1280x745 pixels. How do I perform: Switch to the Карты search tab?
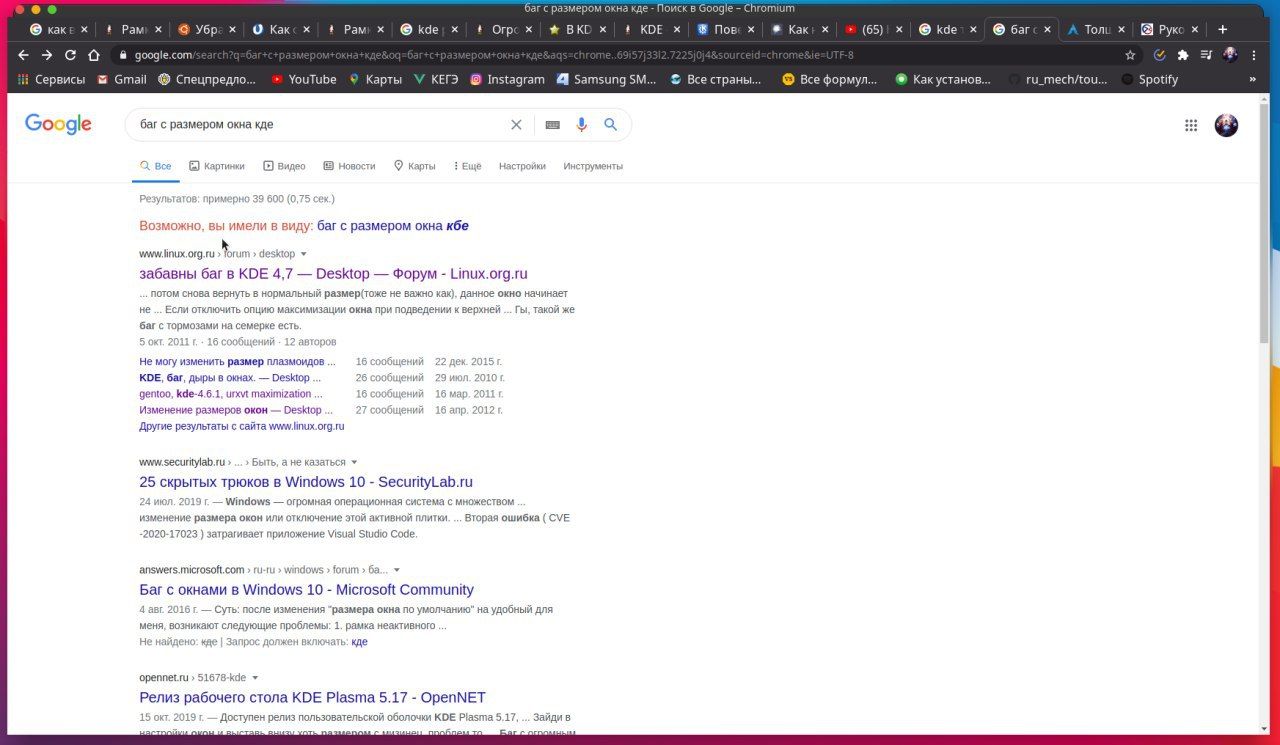pyautogui.click(x=414, y=166)
